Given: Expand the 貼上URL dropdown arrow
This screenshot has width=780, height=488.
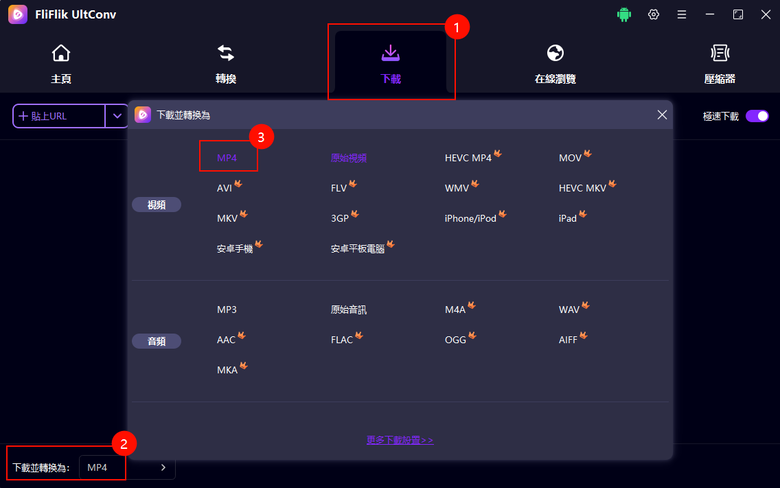Looking at the screenshot, I should [x=117, y=116].
